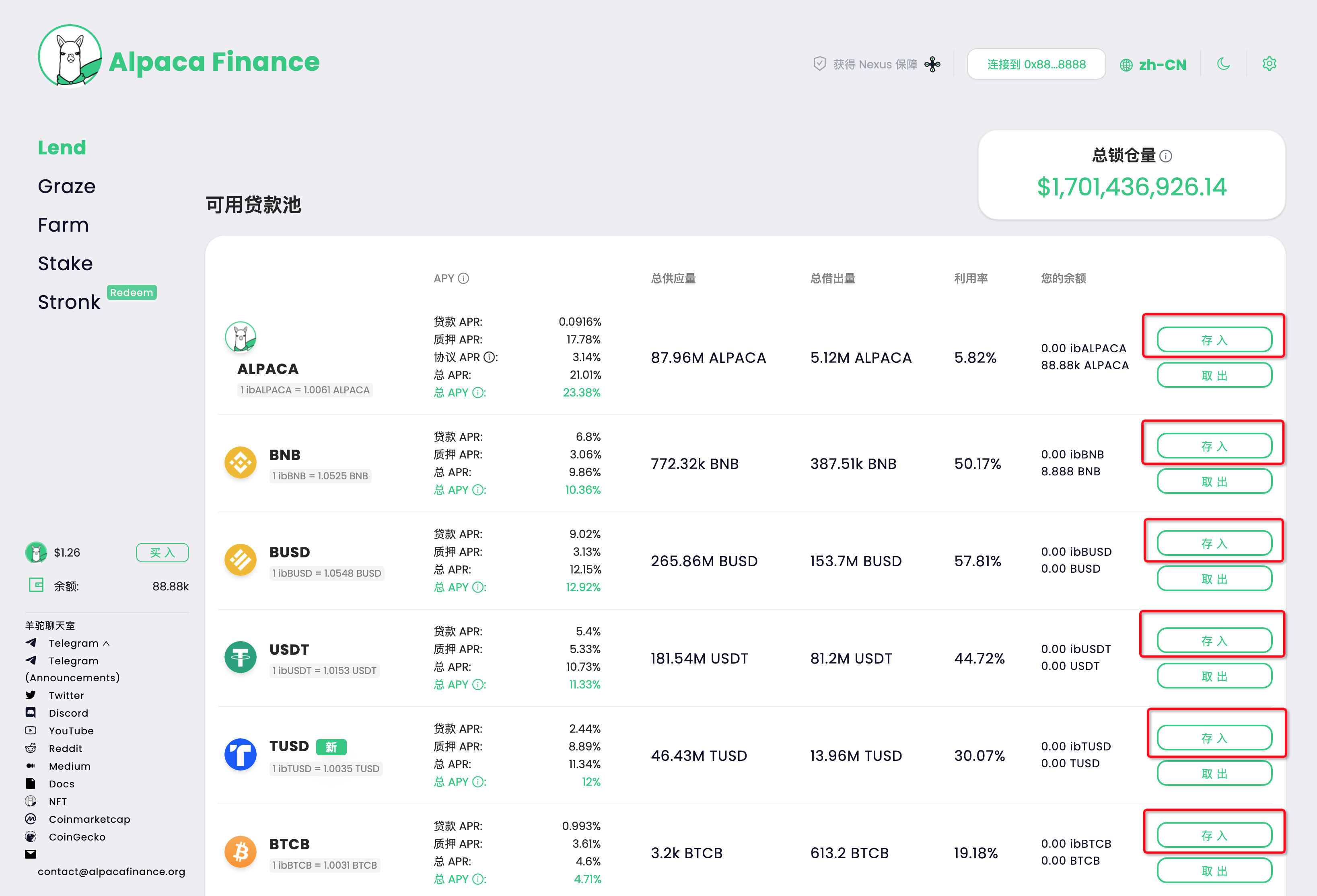The width and height of the screenshot is (1317, 896).
Task: Click 取出 withdraw for BTCB
Action: click(x=1214, y=871)
